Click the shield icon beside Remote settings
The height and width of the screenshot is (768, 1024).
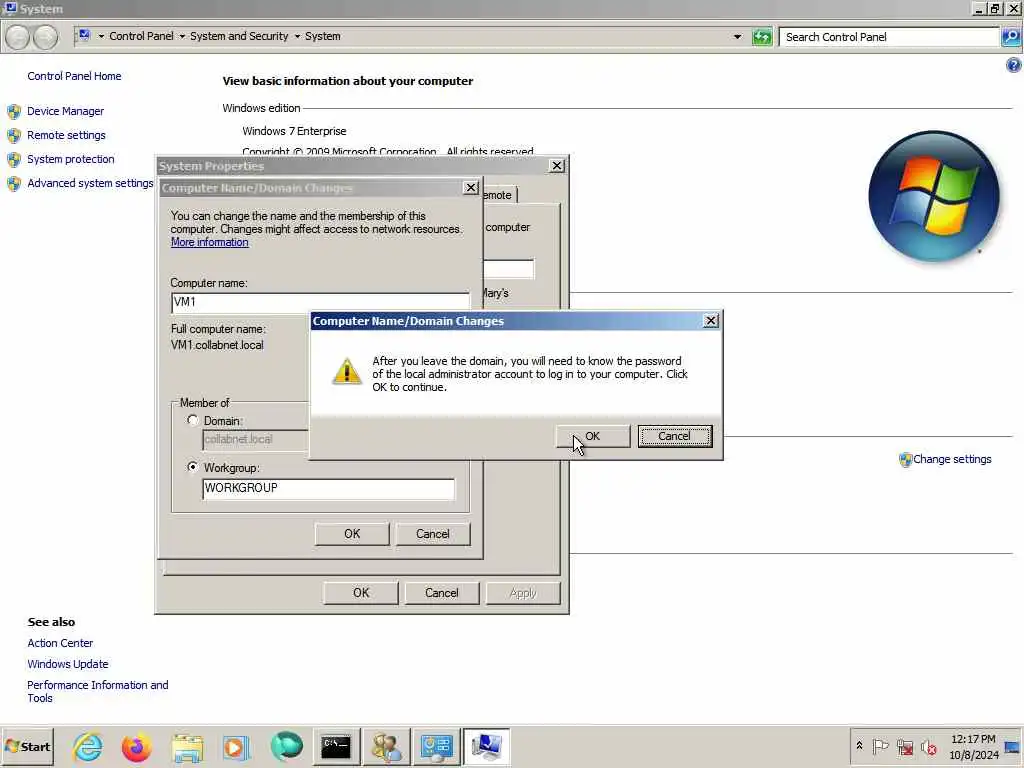[x=14, y=136]
